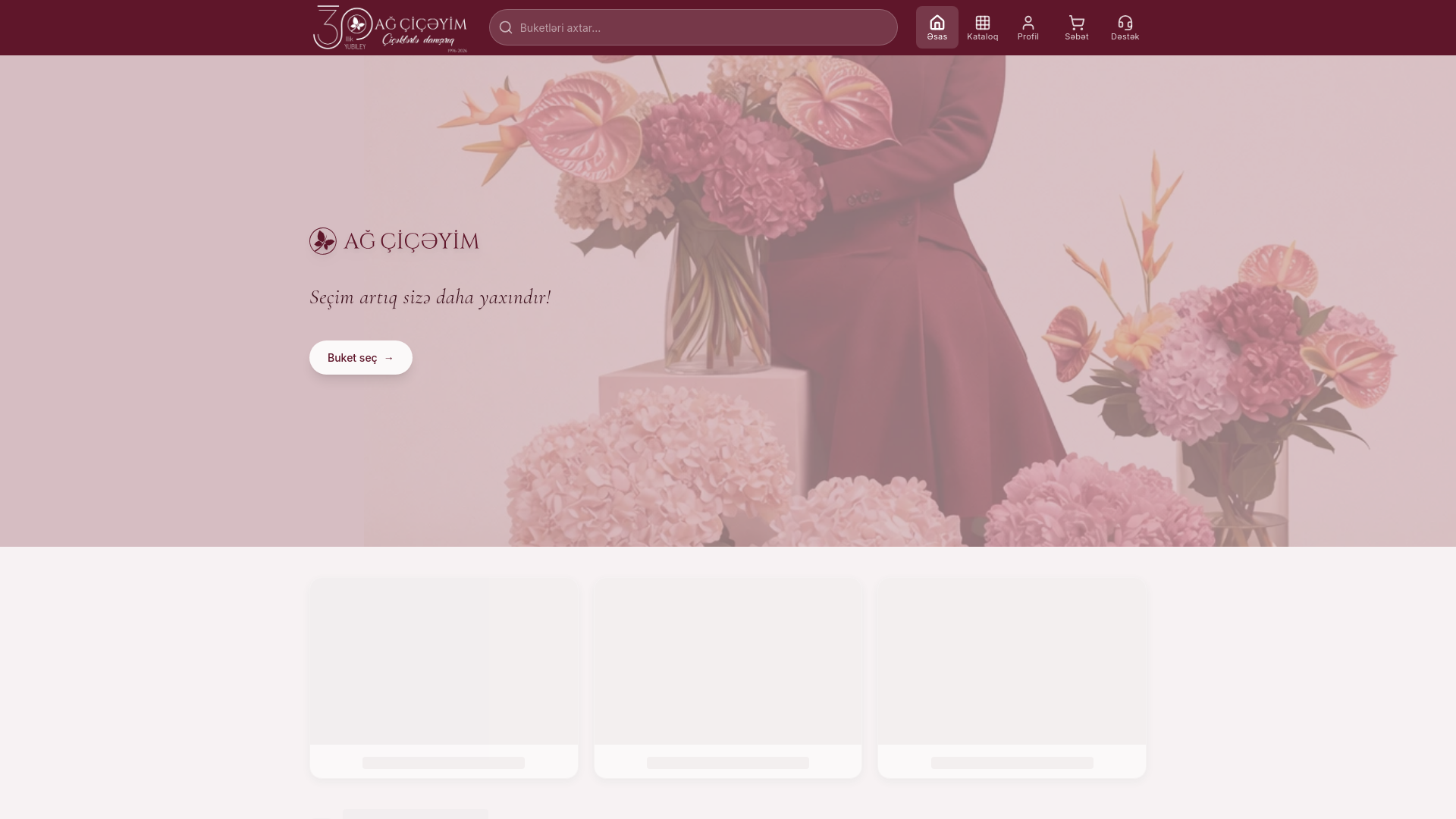The width and height of the screenshot is (1456, 819).
Task: Click the Ağ Çiçəyim hero banner logo
Action: (x=394, y=241)
